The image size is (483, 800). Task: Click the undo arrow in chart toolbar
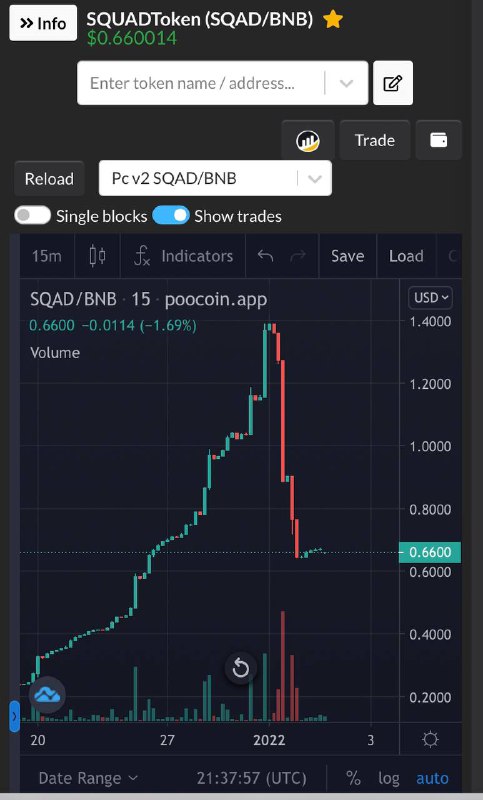265,256
